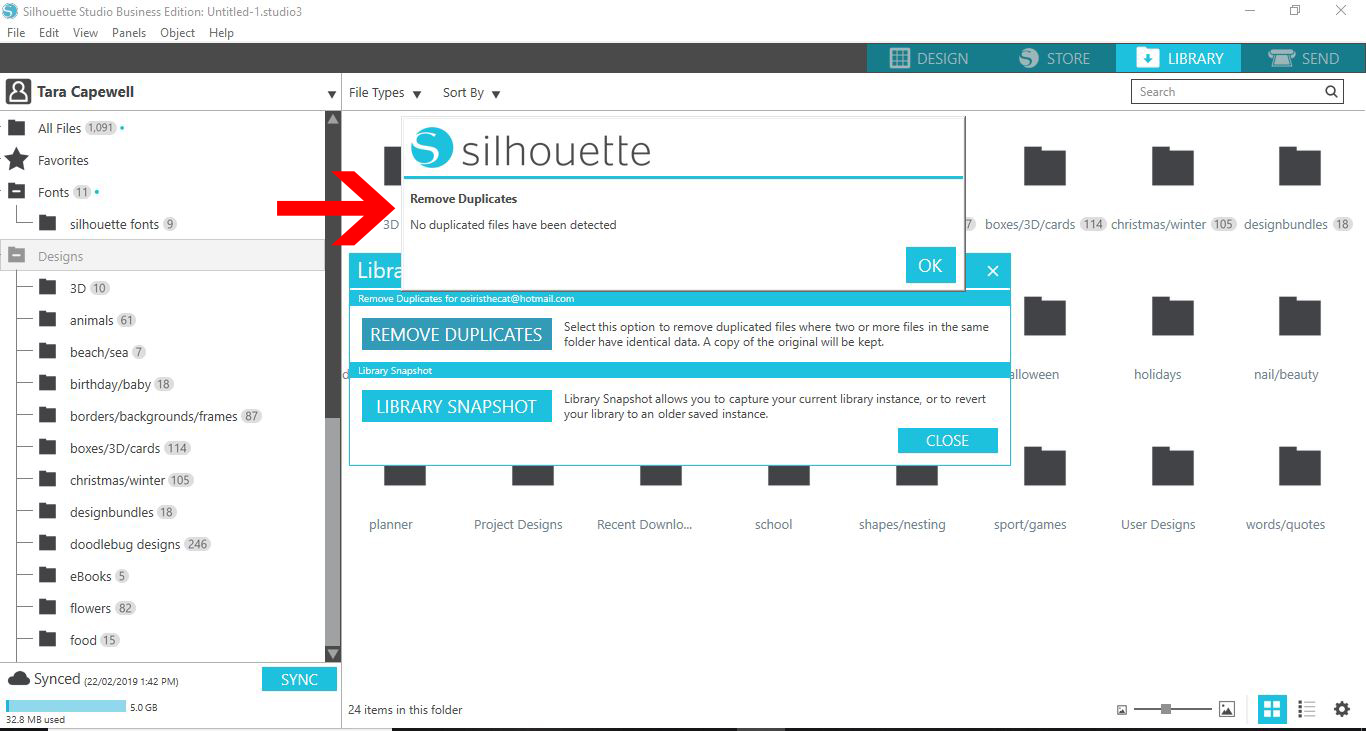
Task: Open the Object menu
Action: (x=178, y=33)
